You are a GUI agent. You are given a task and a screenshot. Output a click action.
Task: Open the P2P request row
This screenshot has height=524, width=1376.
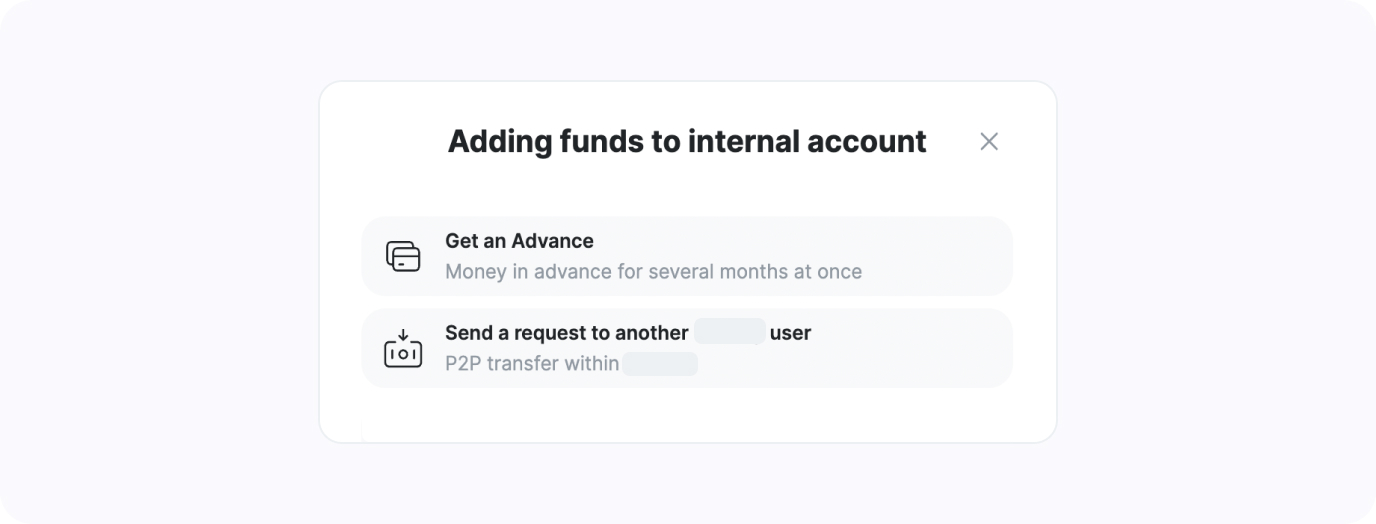click(687, 348)
